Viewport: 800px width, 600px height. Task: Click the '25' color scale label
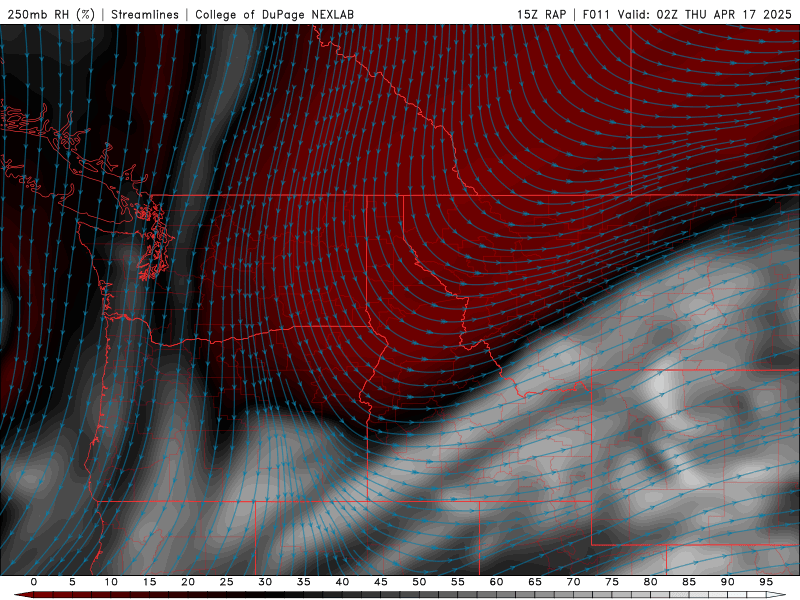pyautogui.click(x=227, y=582)
